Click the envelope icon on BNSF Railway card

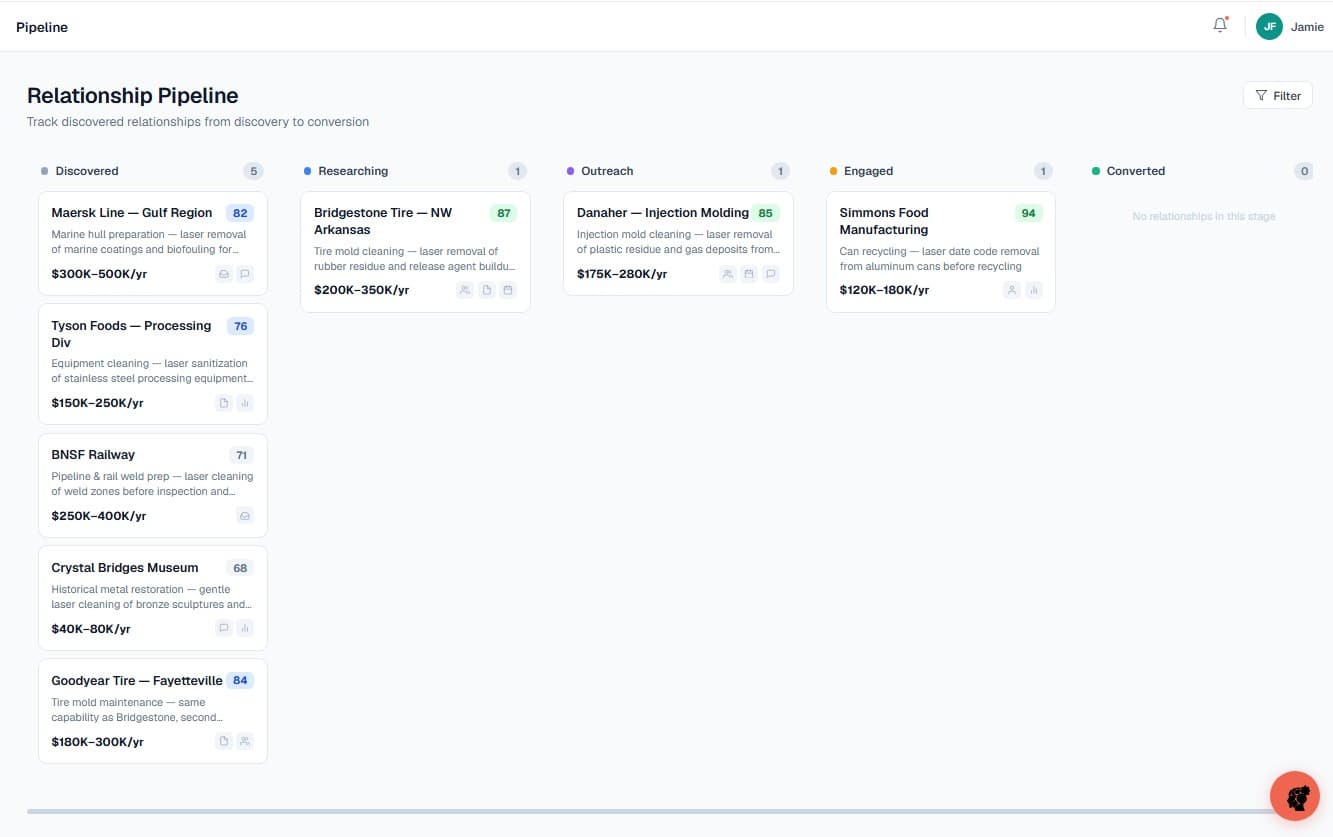(245, 516)
